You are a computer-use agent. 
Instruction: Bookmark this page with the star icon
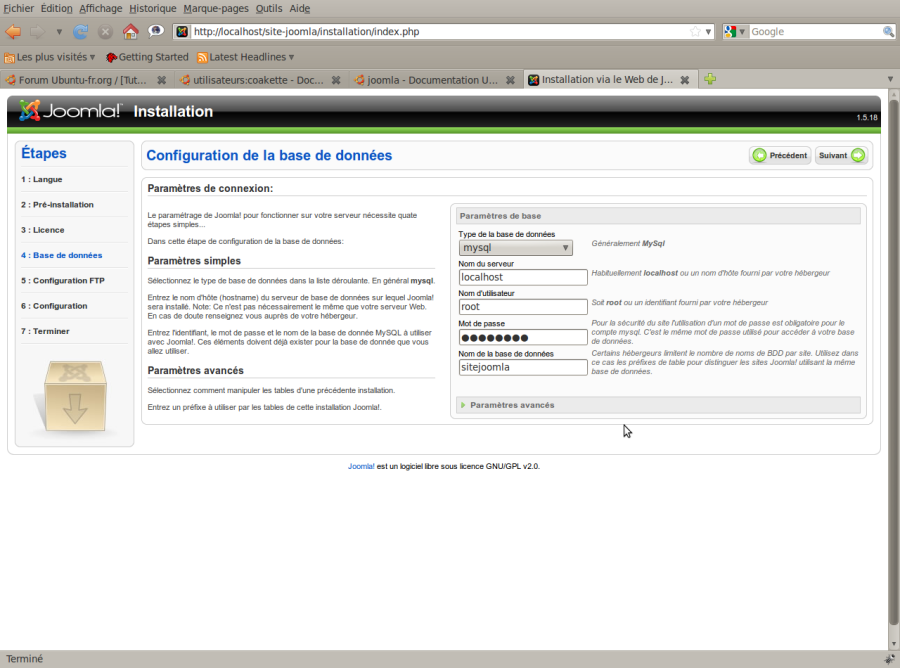point(695,32)
